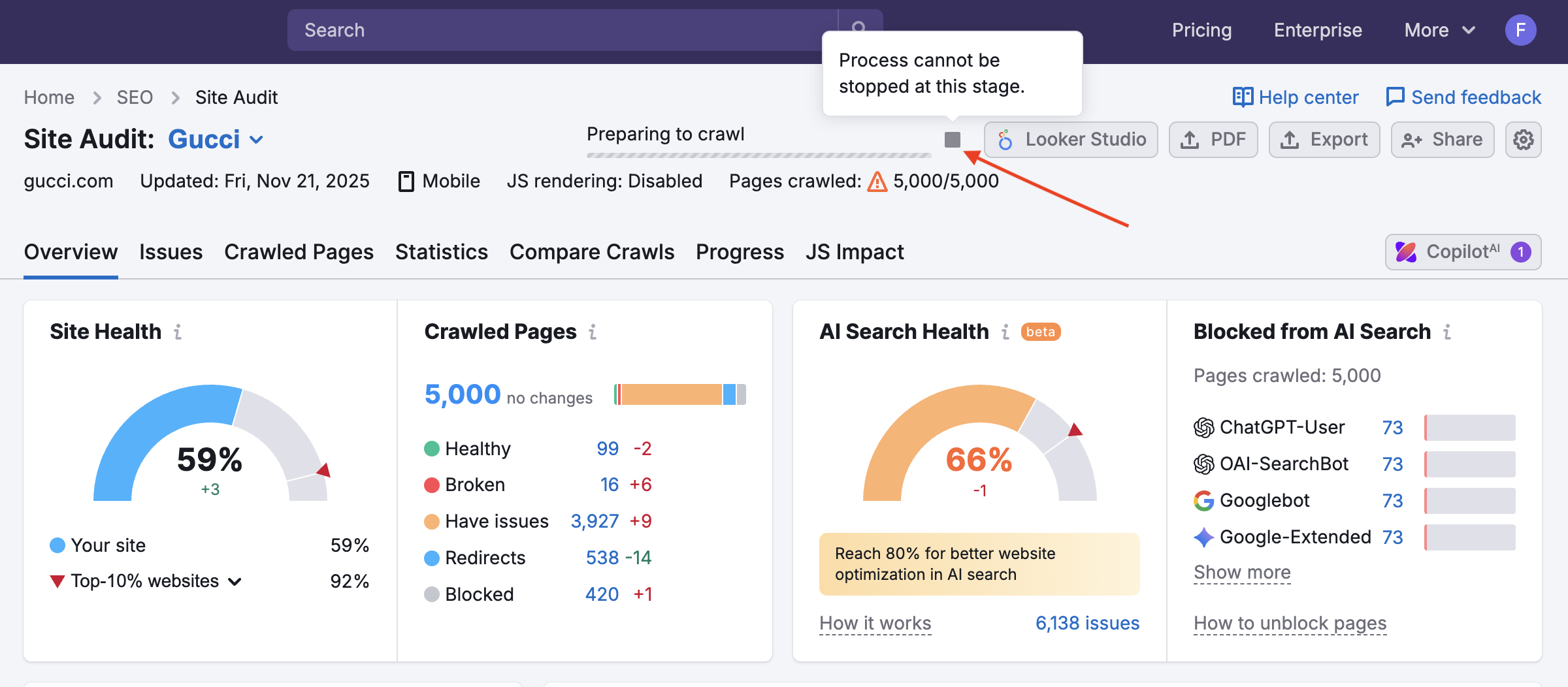Stop the crawl in progress
This screenshot has height=687, width=1568.
(953, 140)
